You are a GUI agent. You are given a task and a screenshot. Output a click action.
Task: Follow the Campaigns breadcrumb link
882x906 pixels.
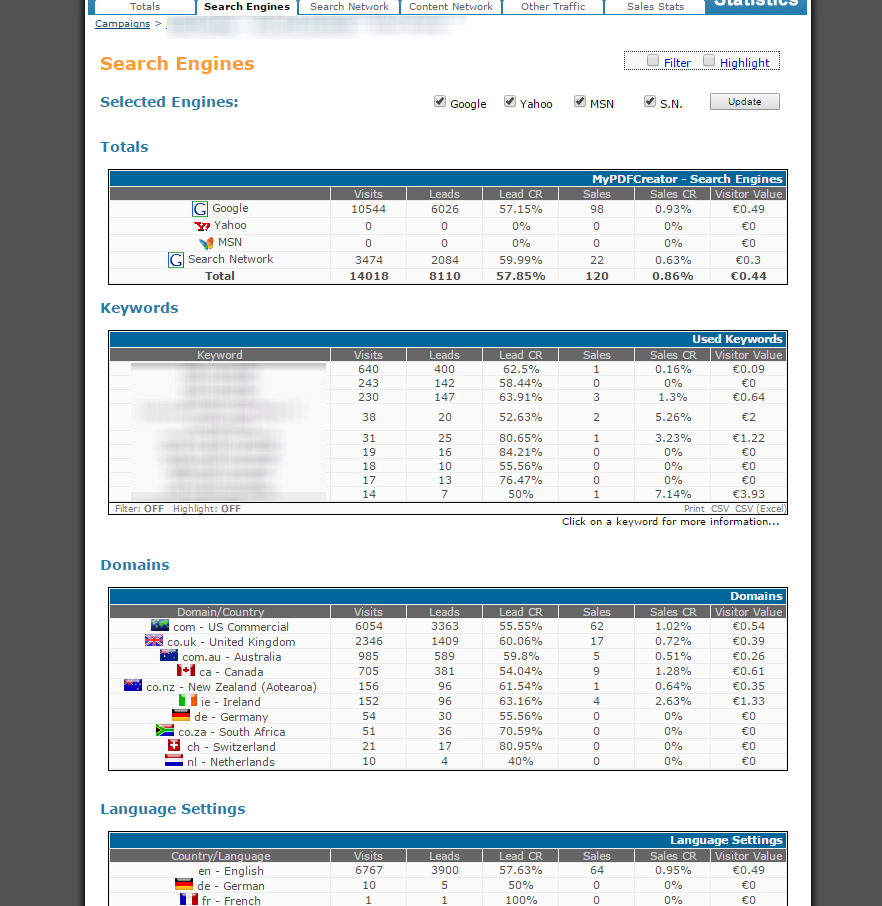tap(123, 24)
